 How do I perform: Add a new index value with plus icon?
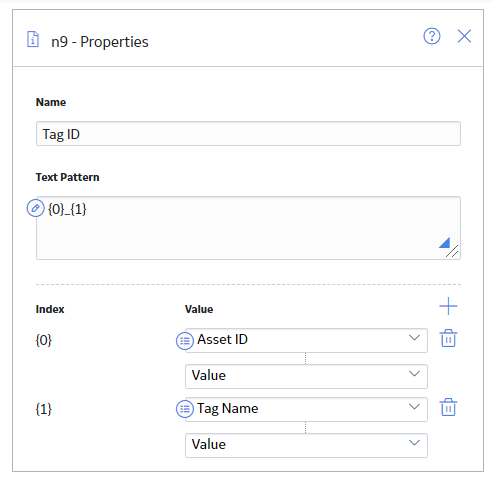tap(448, 306)
